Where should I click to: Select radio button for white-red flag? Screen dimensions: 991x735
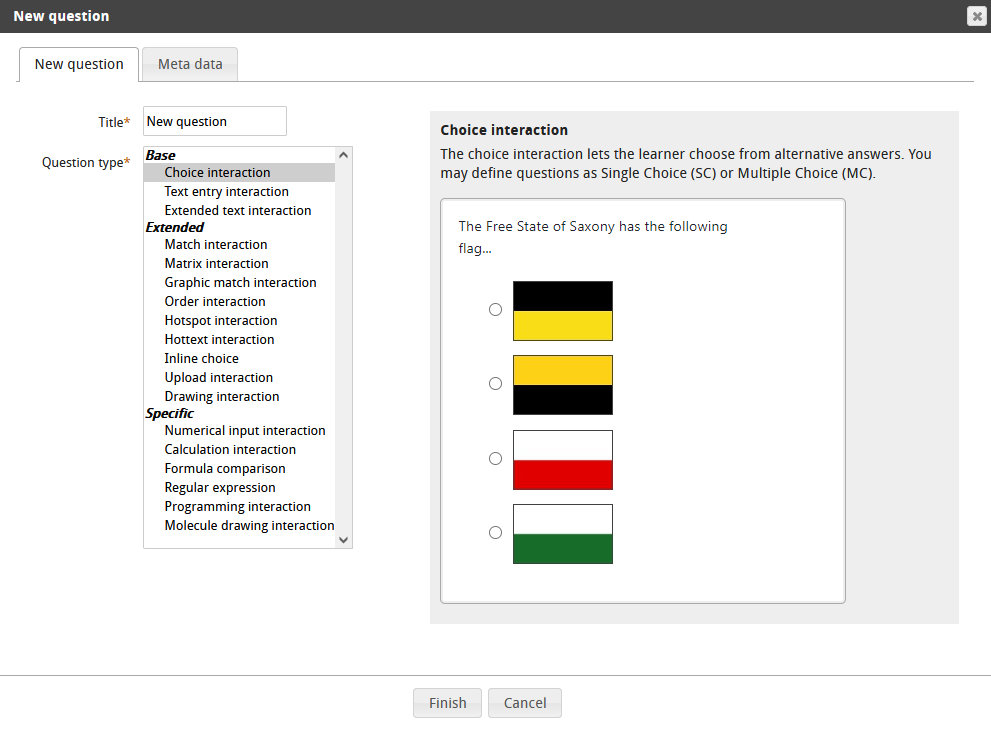point(496,458)
